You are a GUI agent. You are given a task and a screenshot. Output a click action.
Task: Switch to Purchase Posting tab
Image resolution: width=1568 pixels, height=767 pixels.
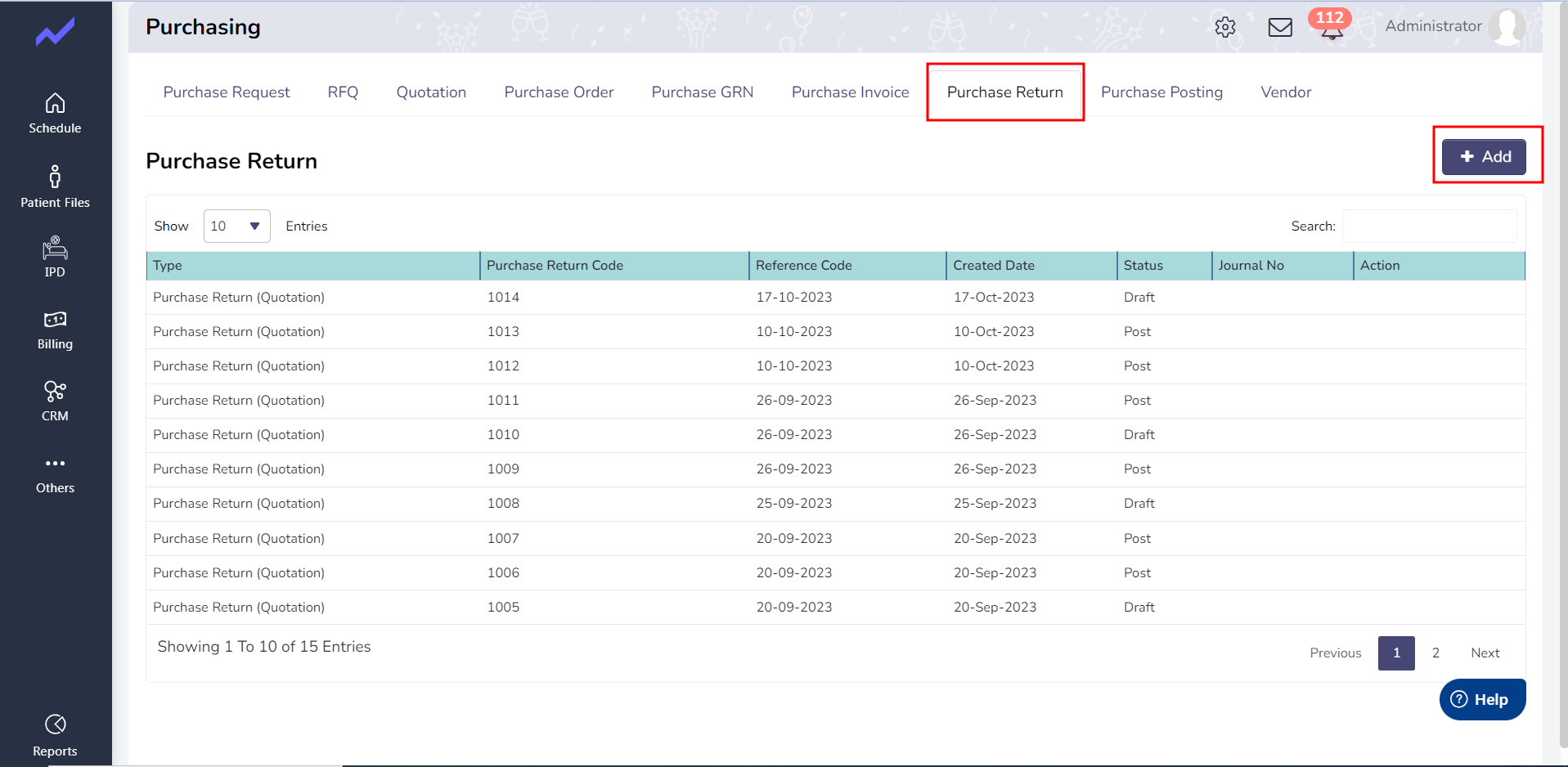(1161, 92)
